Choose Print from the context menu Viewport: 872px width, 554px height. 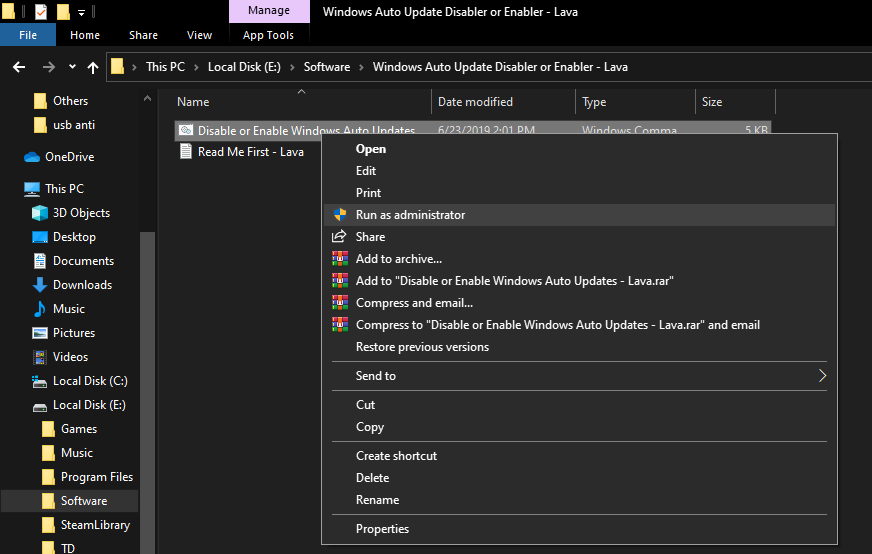click(579, 193)
